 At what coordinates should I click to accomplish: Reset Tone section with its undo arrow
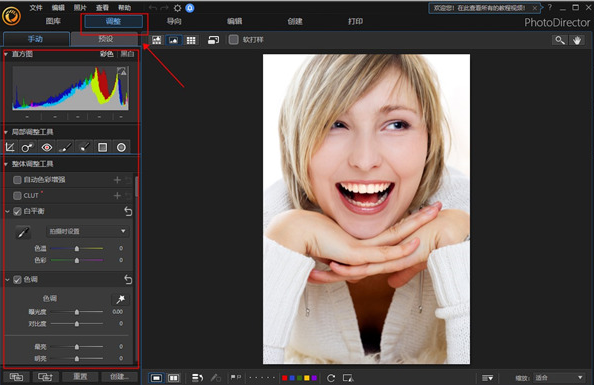pyautogui.click(x=128, y=280)
